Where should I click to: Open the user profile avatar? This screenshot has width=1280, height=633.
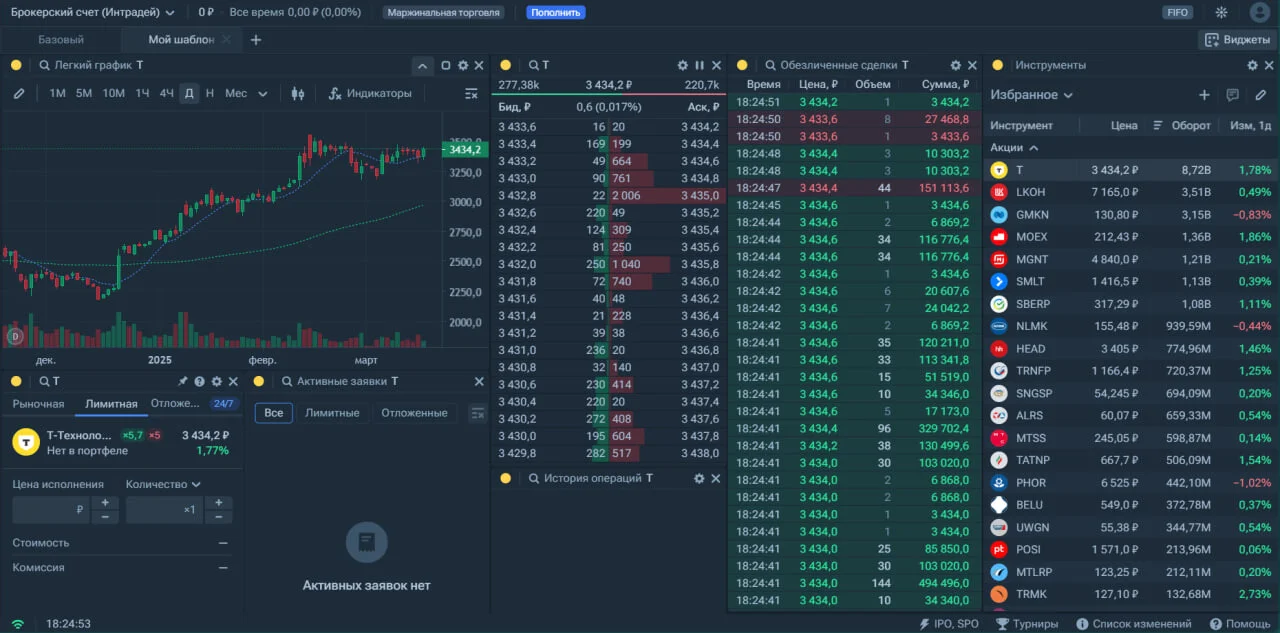[x=1259, y=13]
